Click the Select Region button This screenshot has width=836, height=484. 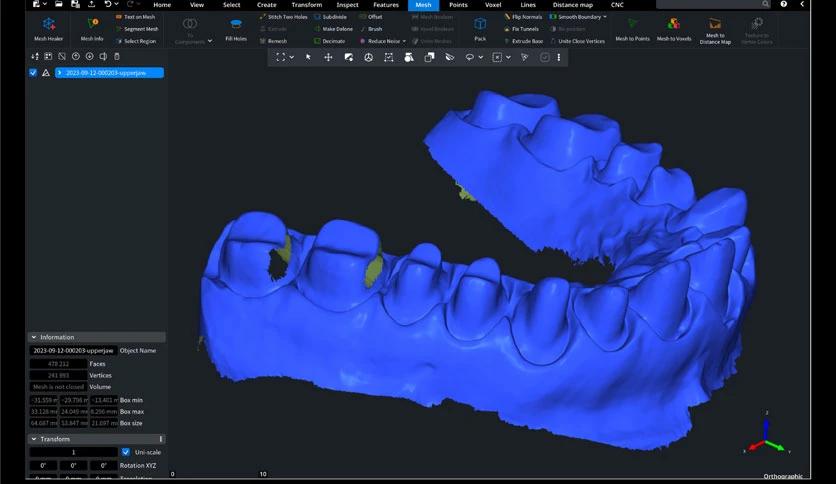(x=136, y=41)
